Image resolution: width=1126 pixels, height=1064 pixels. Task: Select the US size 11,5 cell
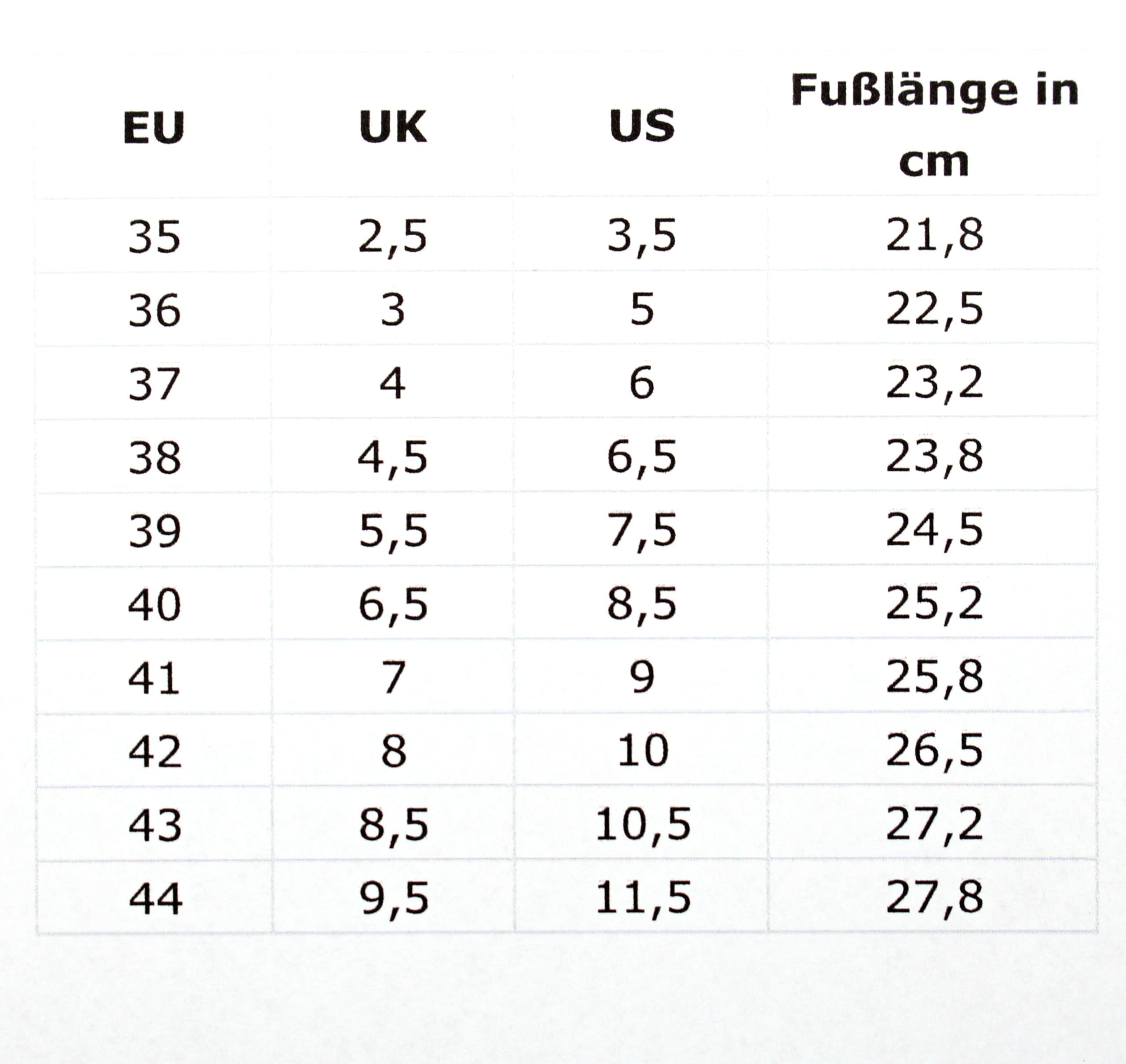pyautogui.click(x=643, y=898)
